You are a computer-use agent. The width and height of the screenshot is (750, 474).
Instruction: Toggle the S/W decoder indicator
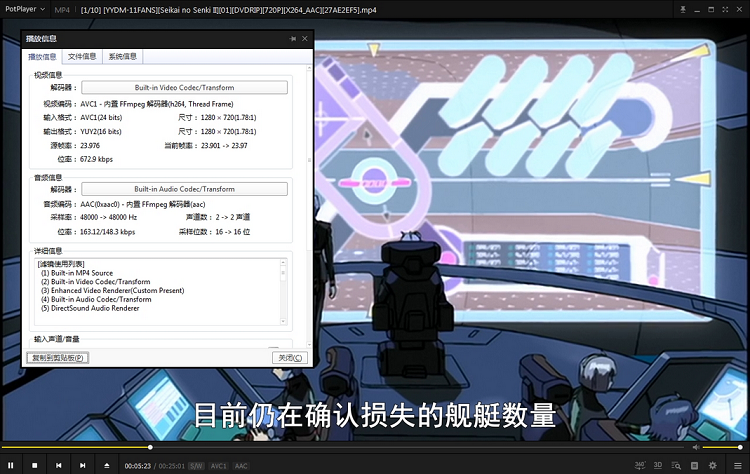pyautogui.click(x=196, y=466)
